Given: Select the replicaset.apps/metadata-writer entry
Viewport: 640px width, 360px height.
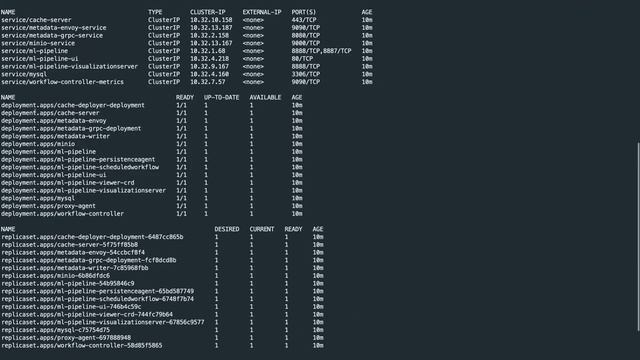Looking at the screenshot, I should (x=75, y=268).
